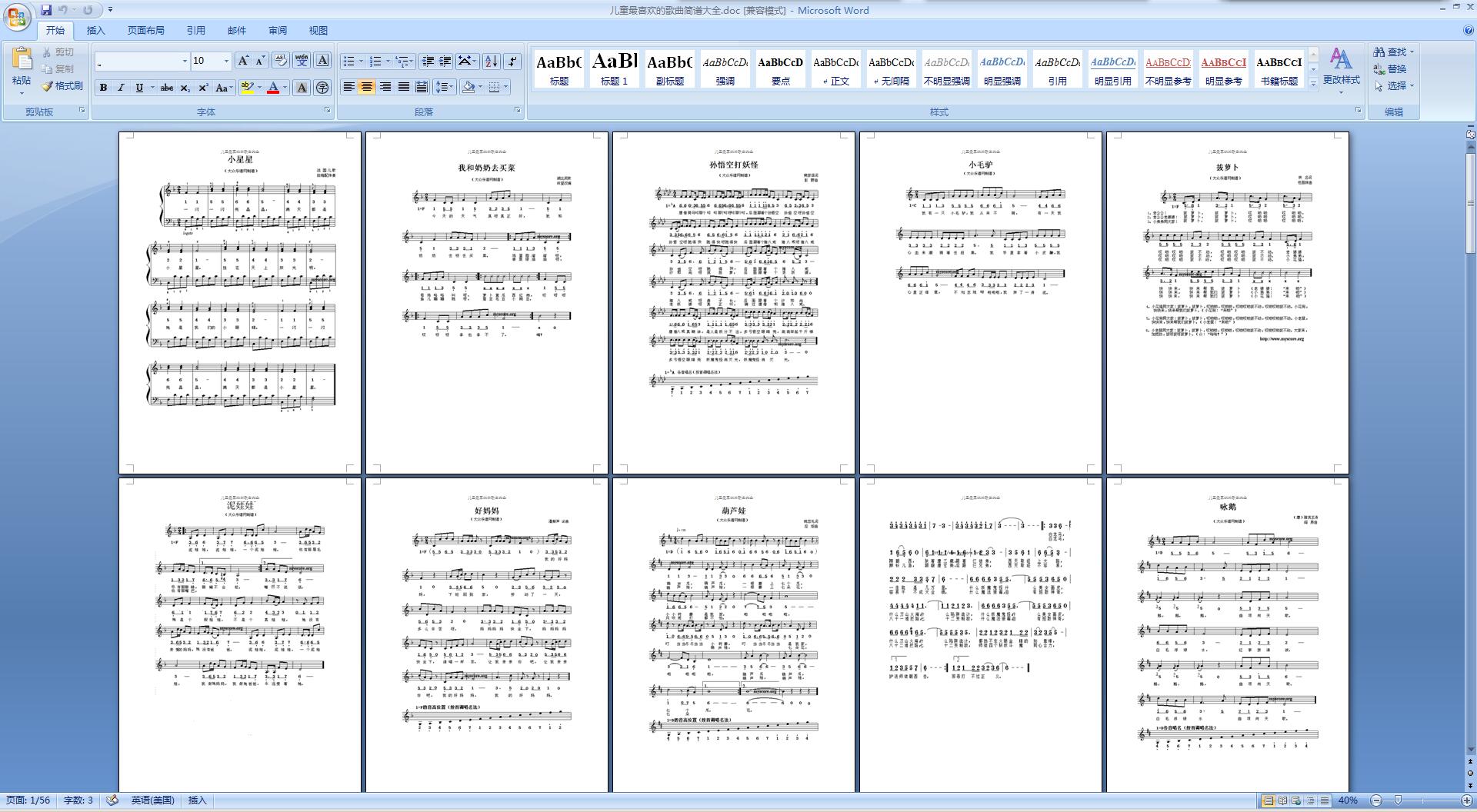Switch to the 邮件 tab
Viewport: 1477px width, 812px height.
pos(237,30)
